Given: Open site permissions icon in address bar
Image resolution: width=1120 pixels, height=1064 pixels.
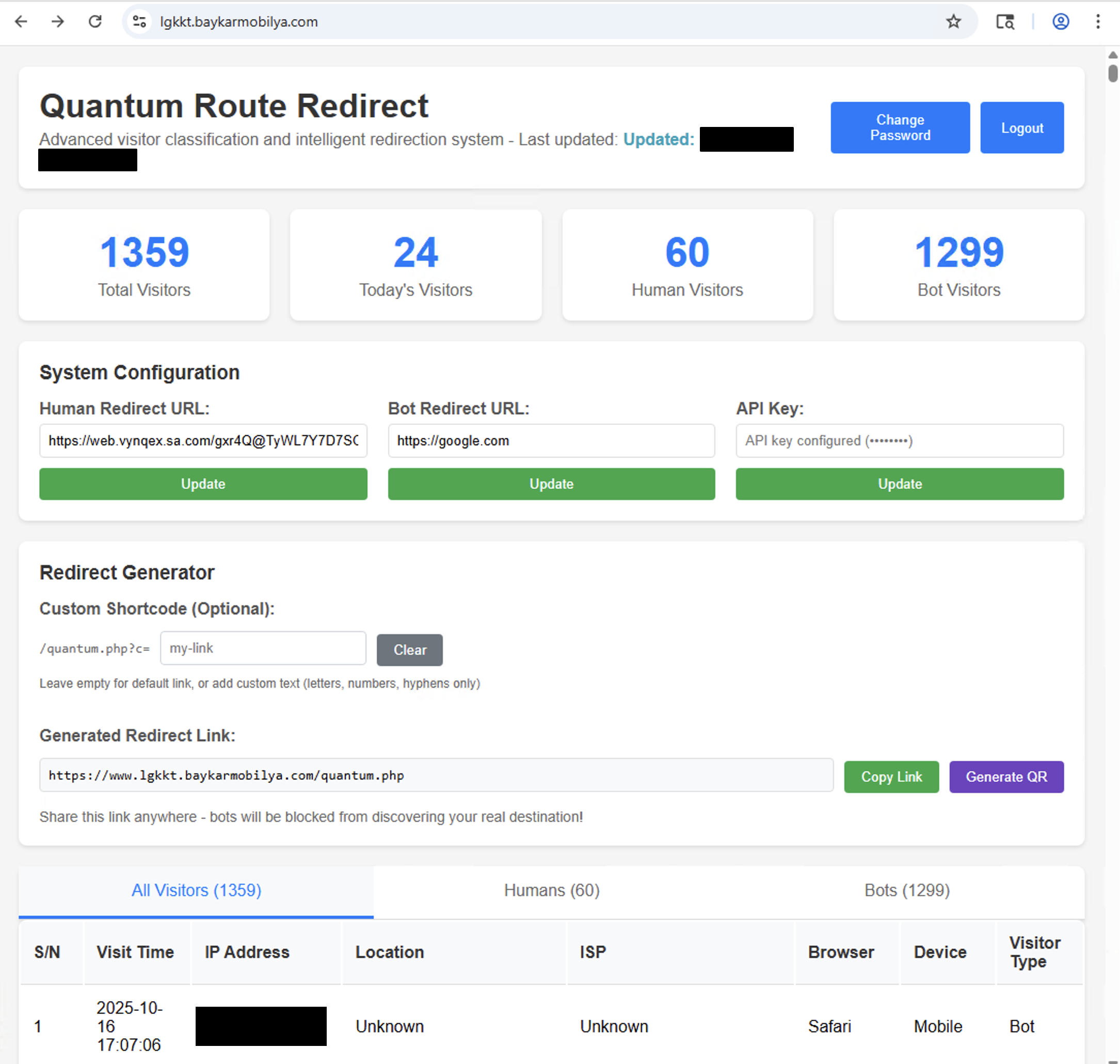Looking at the screenshot, I should (138, 22).
